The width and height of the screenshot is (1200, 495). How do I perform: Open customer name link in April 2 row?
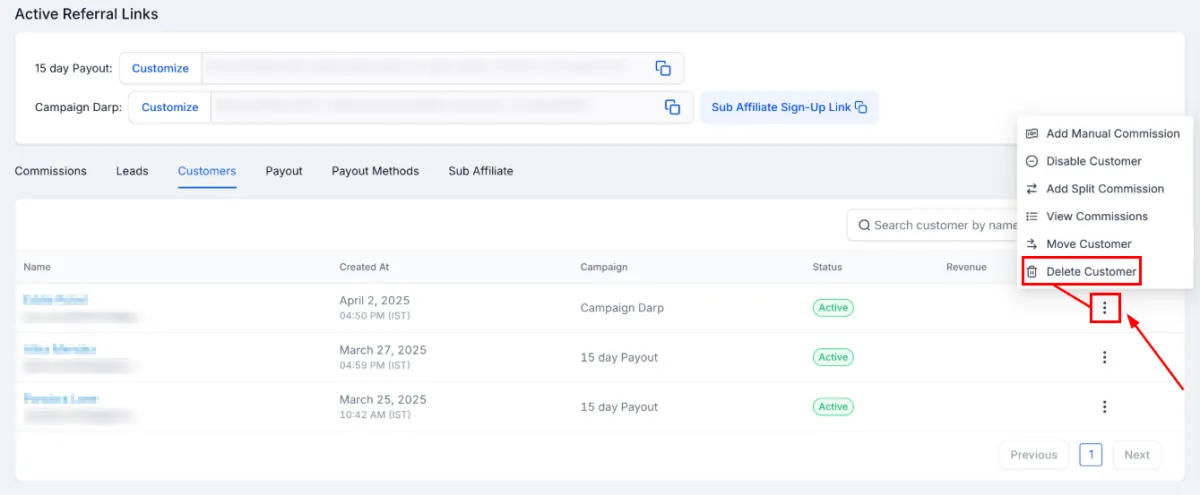(x=56, y=300)
